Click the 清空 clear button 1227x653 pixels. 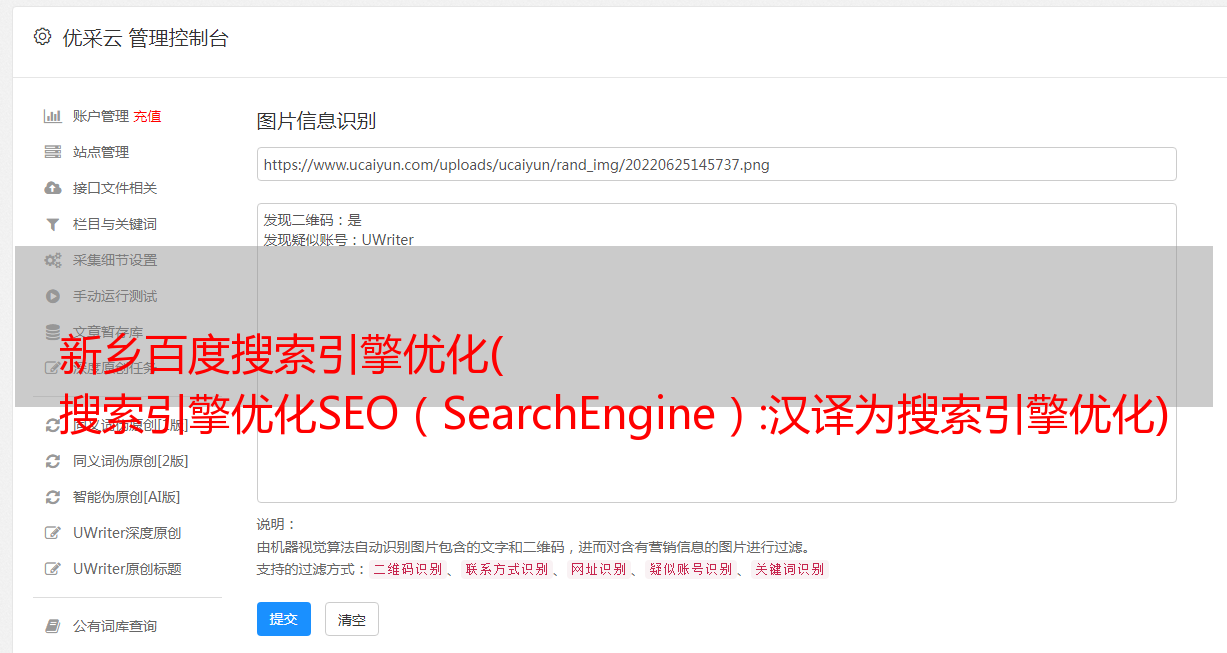(352, 619)
